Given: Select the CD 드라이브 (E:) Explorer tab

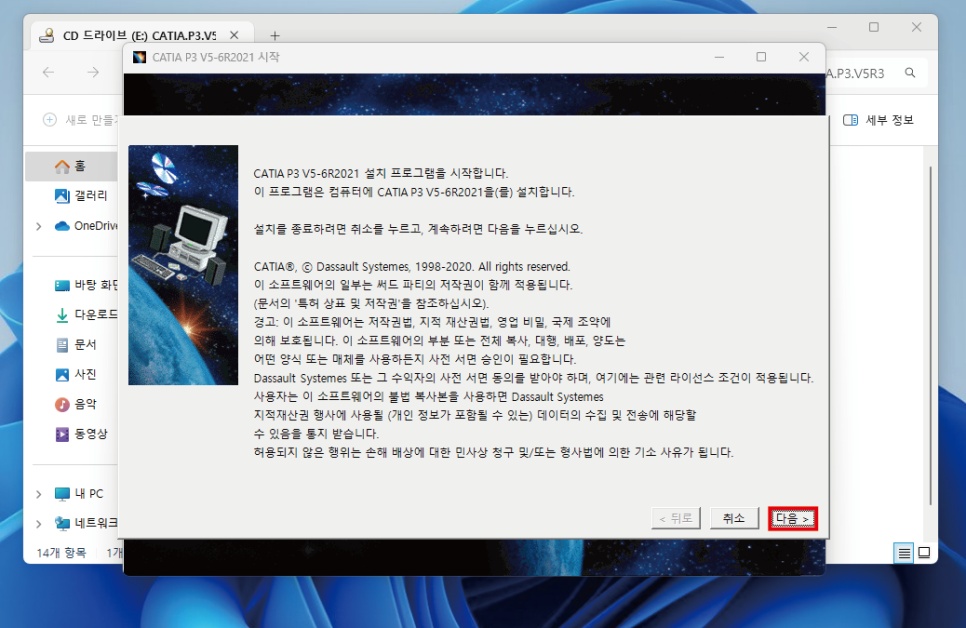Looking at the screenshot, I should coord(140,35).
